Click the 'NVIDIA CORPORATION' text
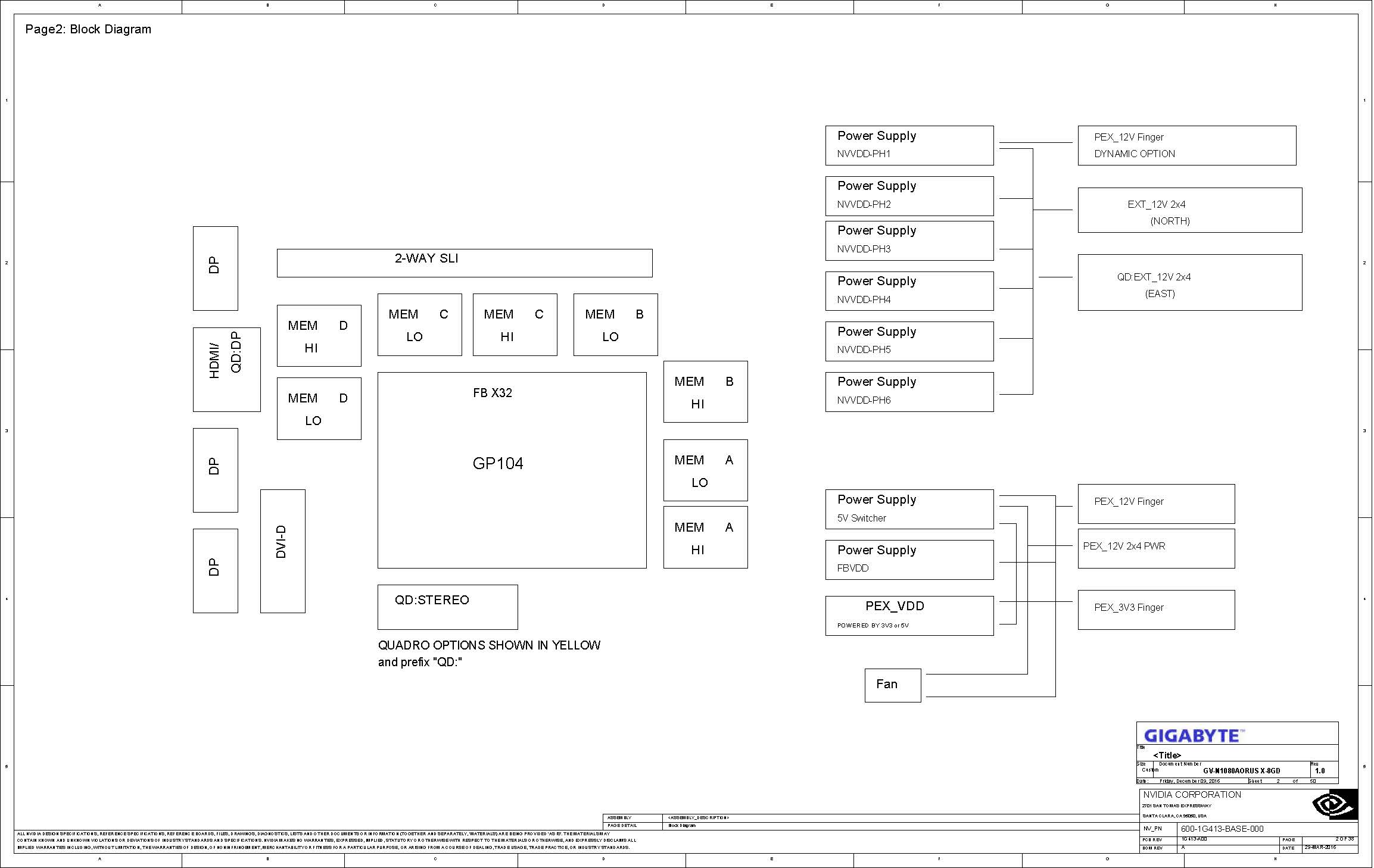Viewport: 1374px width, 868px height. [1192, 795]
